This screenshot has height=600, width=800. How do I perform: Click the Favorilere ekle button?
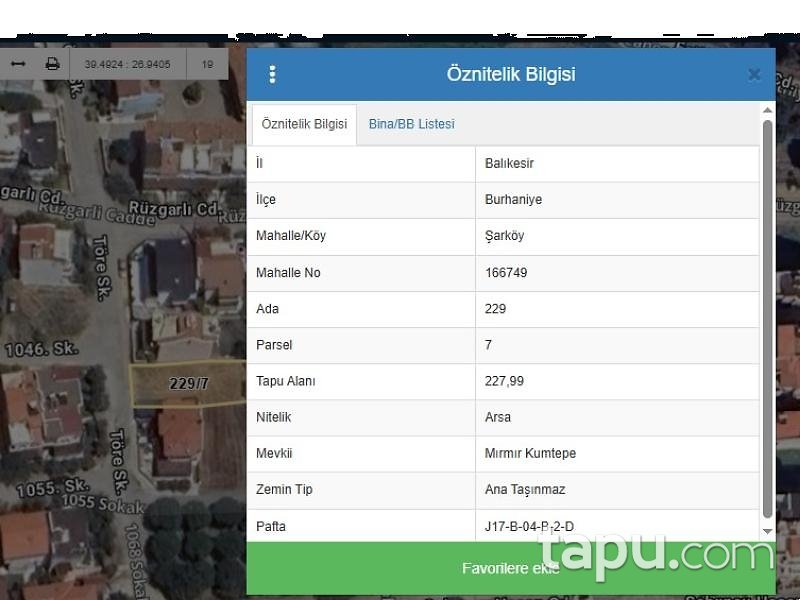[x=511, y=568]
